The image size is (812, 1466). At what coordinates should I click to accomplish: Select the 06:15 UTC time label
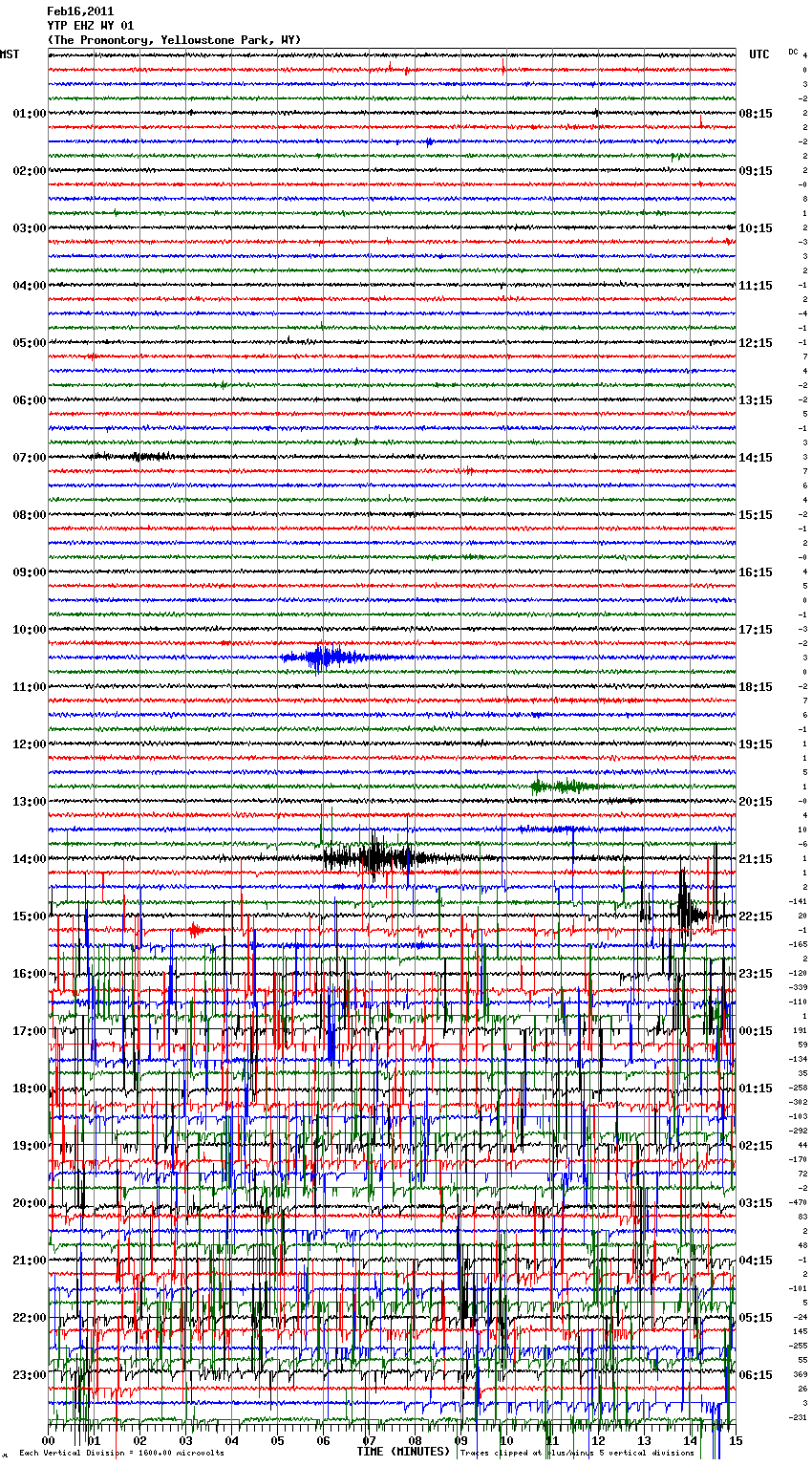(x=756, y=1375)
